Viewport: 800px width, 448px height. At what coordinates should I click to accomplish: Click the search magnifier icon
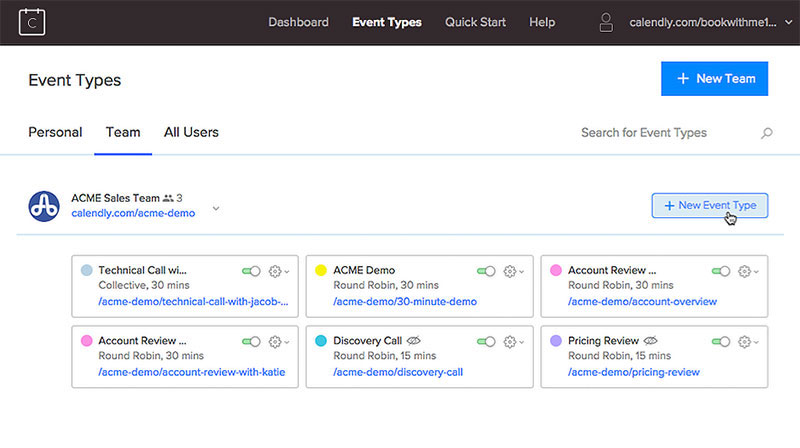pos(766,133)
